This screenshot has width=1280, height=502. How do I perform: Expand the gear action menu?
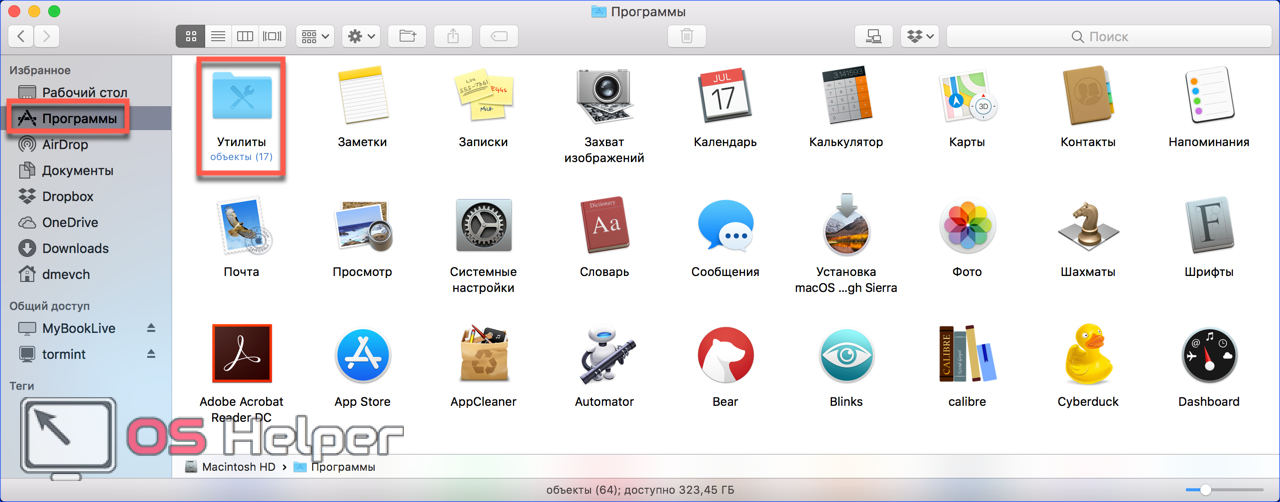click(x=361, y=36)
